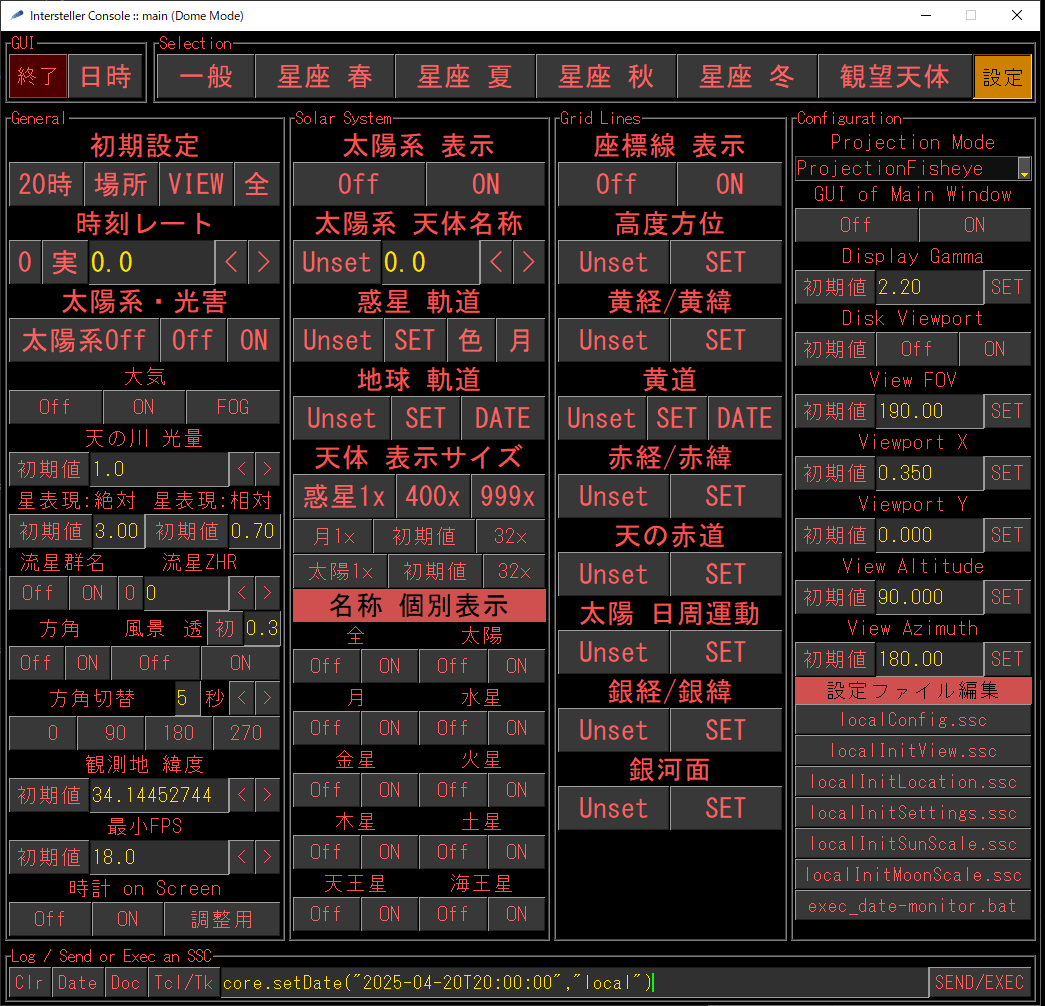The width and height of the screenshot is (1045, 1006).
Task: Click the 20時 initial setting button
Action: coord(45,184)
